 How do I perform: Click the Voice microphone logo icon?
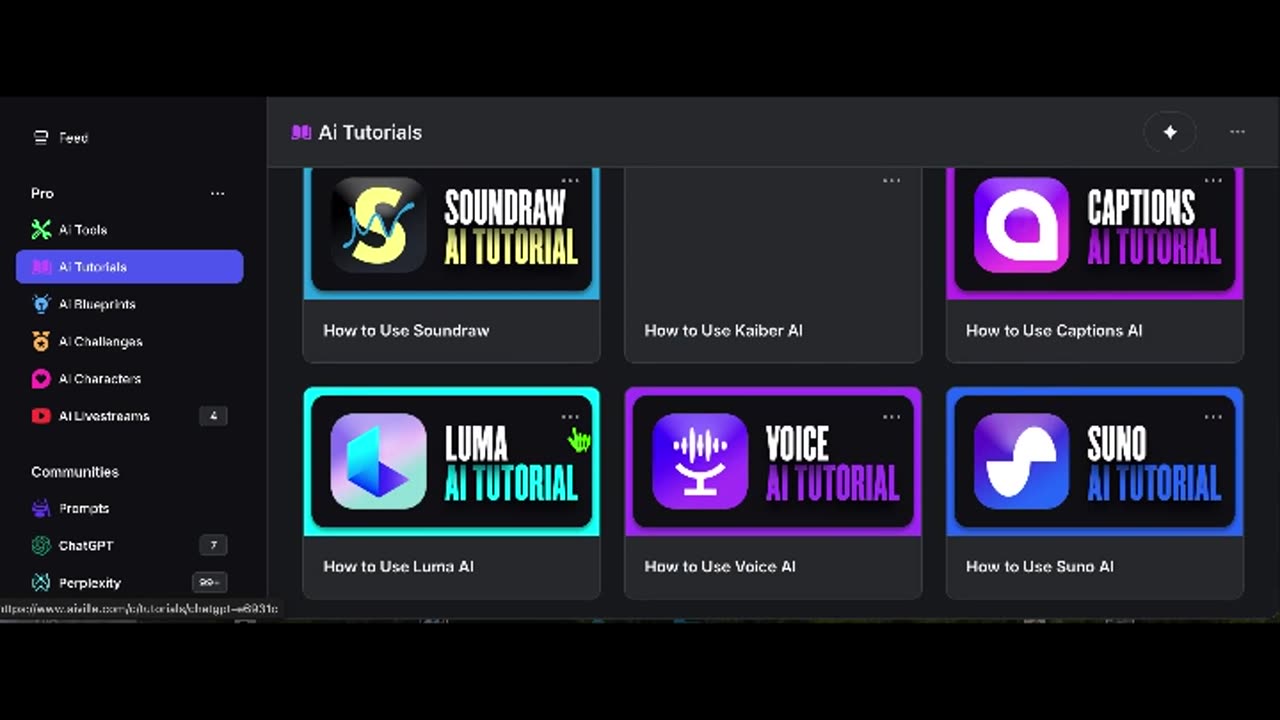point(700,461)
